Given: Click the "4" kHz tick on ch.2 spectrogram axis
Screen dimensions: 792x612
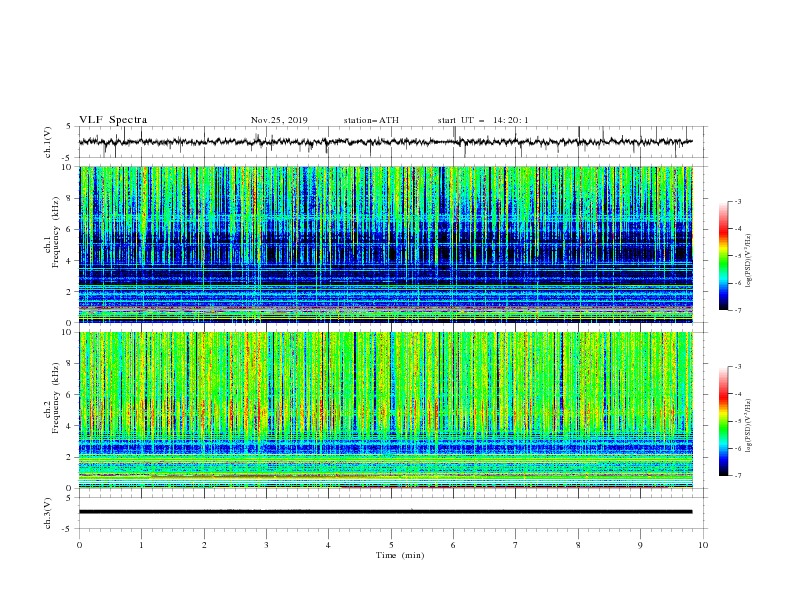Looking at the screenshot, I should coord(70,426).
